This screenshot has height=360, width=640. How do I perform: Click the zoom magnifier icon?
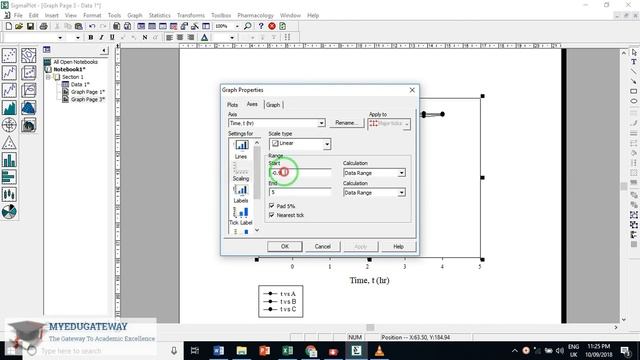click(247, 26)
